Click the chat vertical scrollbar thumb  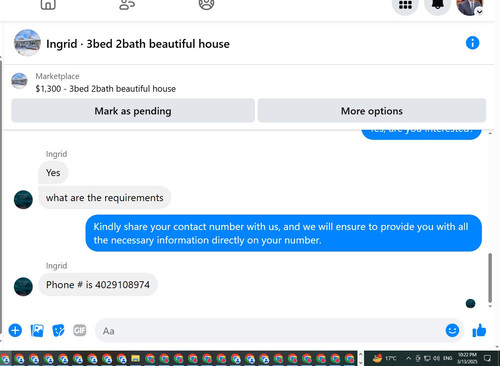[490, 277]
